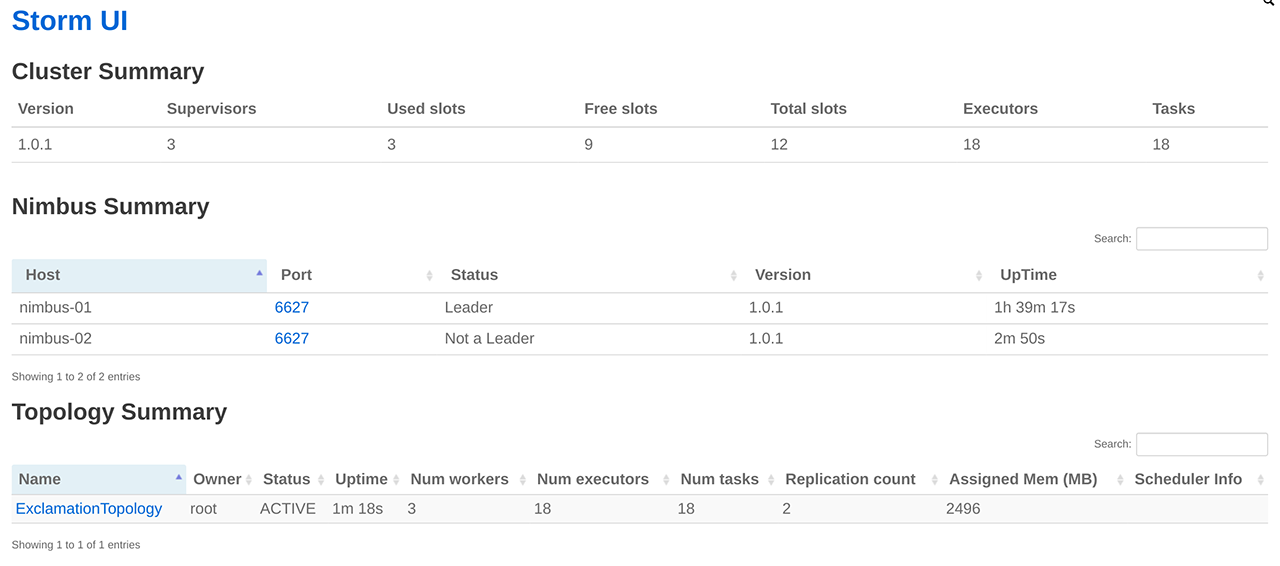Sort topologies by Owner column

217,479
